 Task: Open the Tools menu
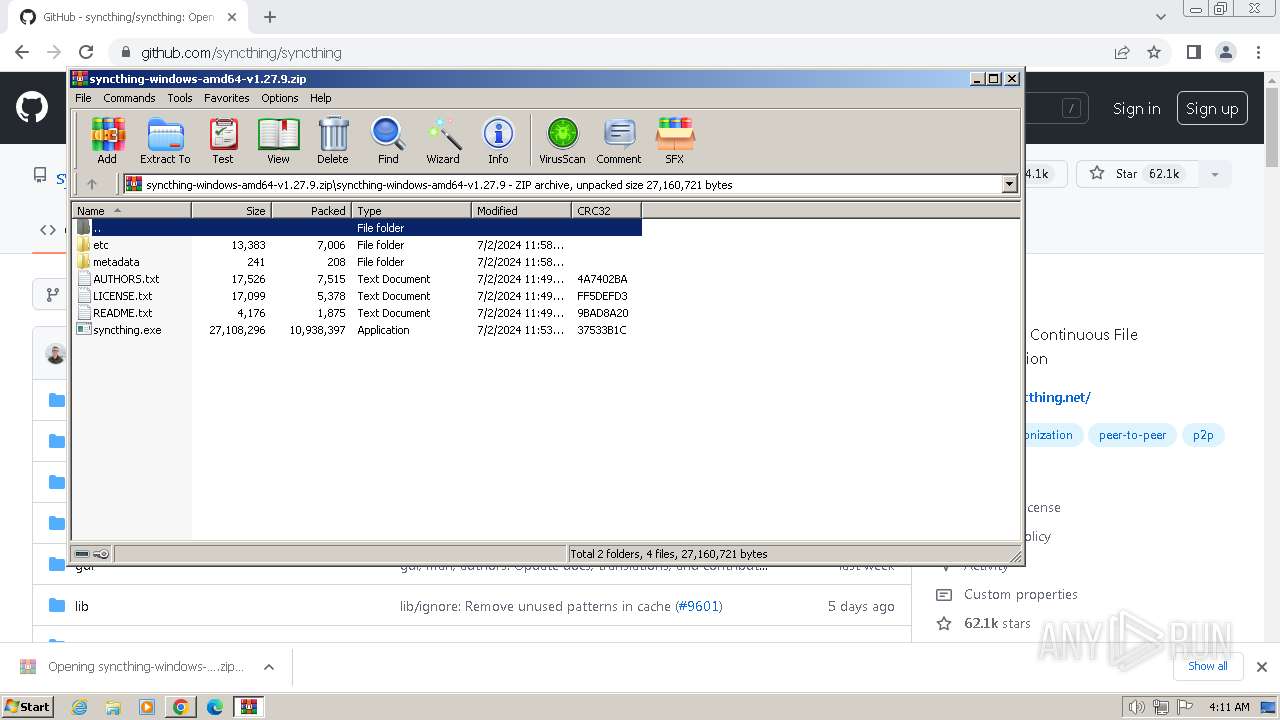coord(180,98)
